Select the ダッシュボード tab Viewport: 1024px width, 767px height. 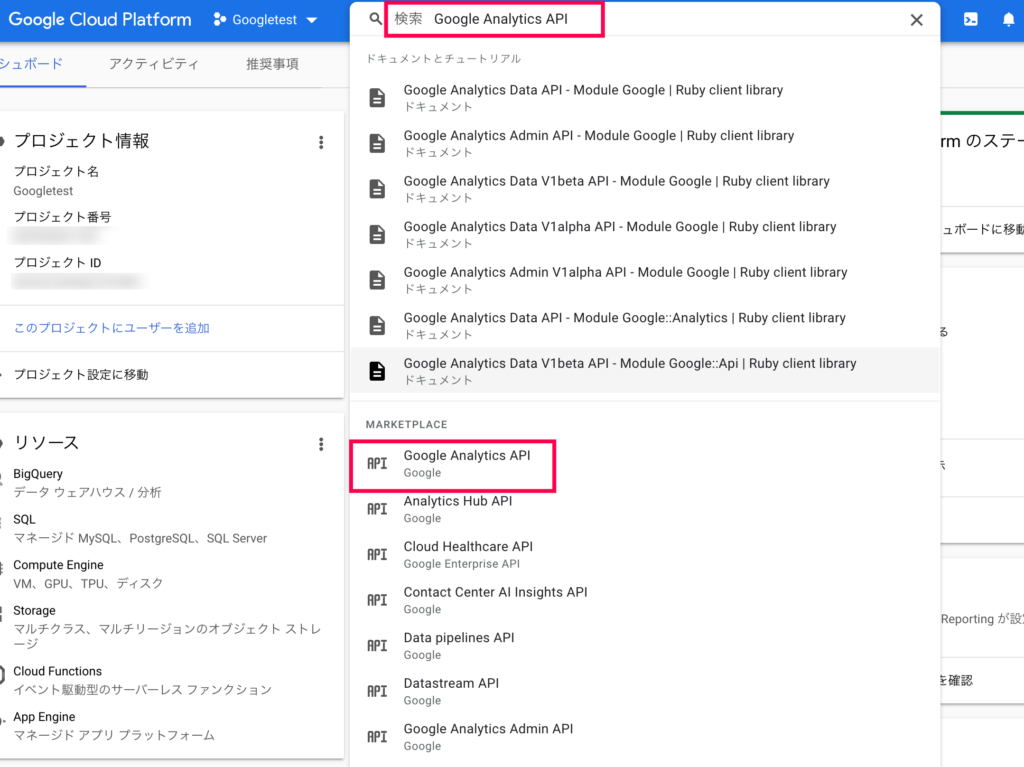[x=32, y=64]
